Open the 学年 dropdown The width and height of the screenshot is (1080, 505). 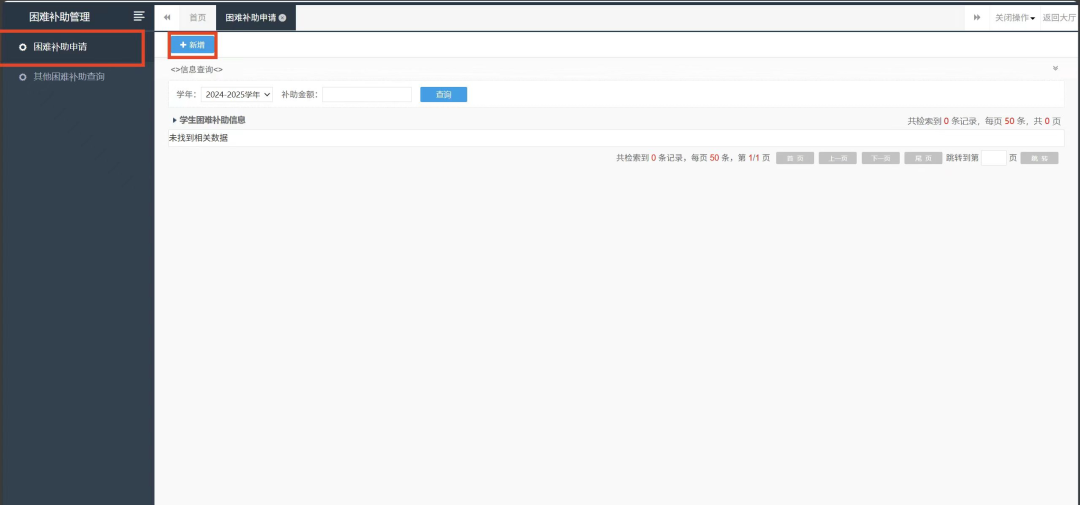237,94
